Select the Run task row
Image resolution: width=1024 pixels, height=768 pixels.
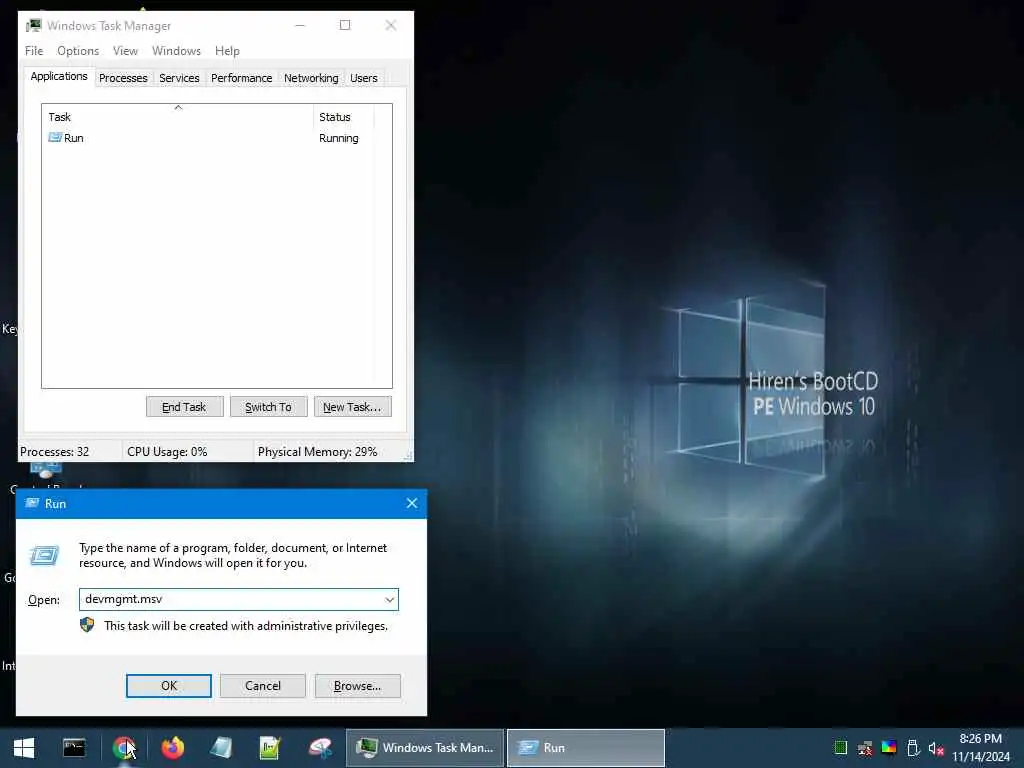[x=209, y=138]
